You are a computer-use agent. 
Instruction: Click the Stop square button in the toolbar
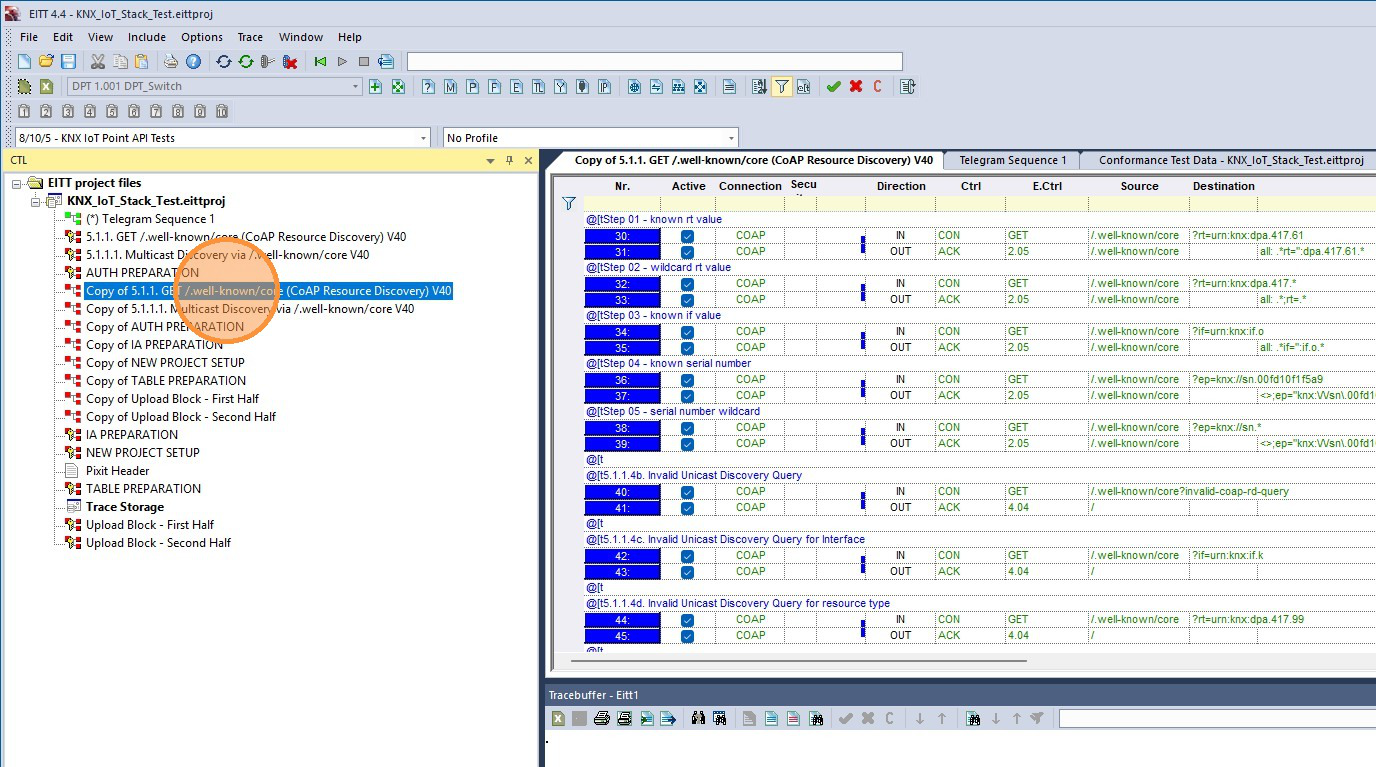click(364, 62)
